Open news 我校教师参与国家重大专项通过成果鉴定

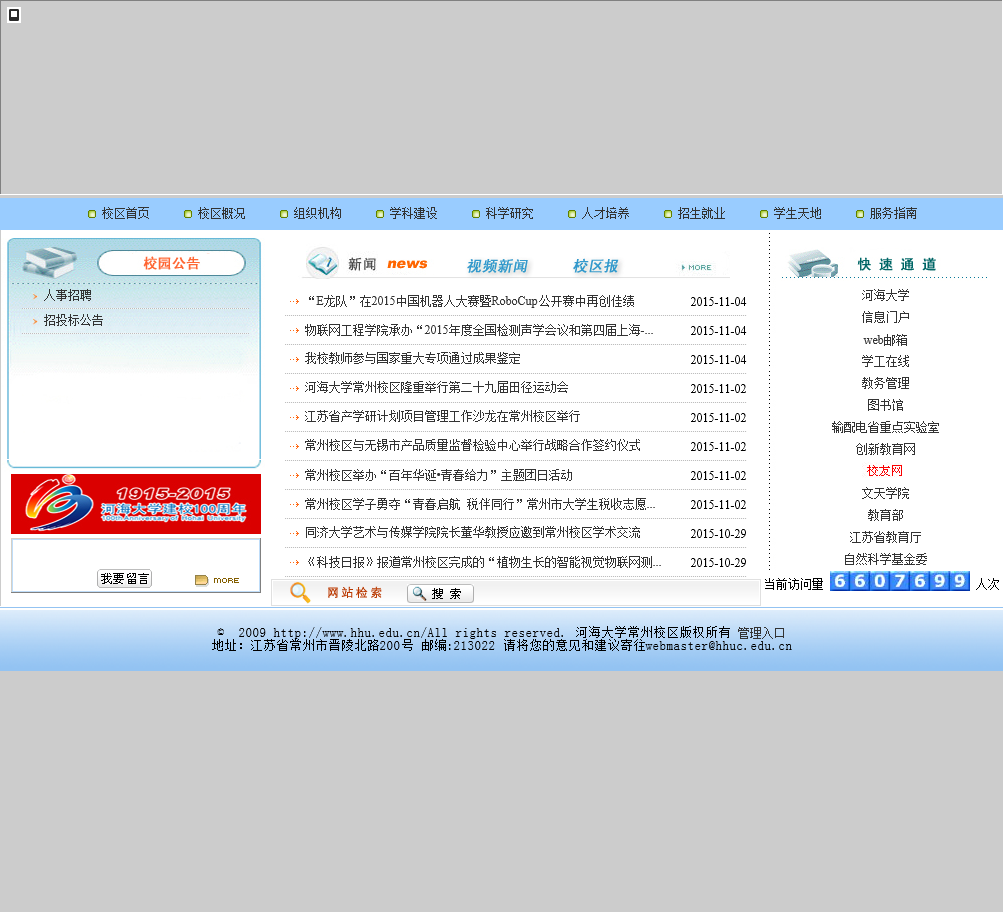(413, 359)
